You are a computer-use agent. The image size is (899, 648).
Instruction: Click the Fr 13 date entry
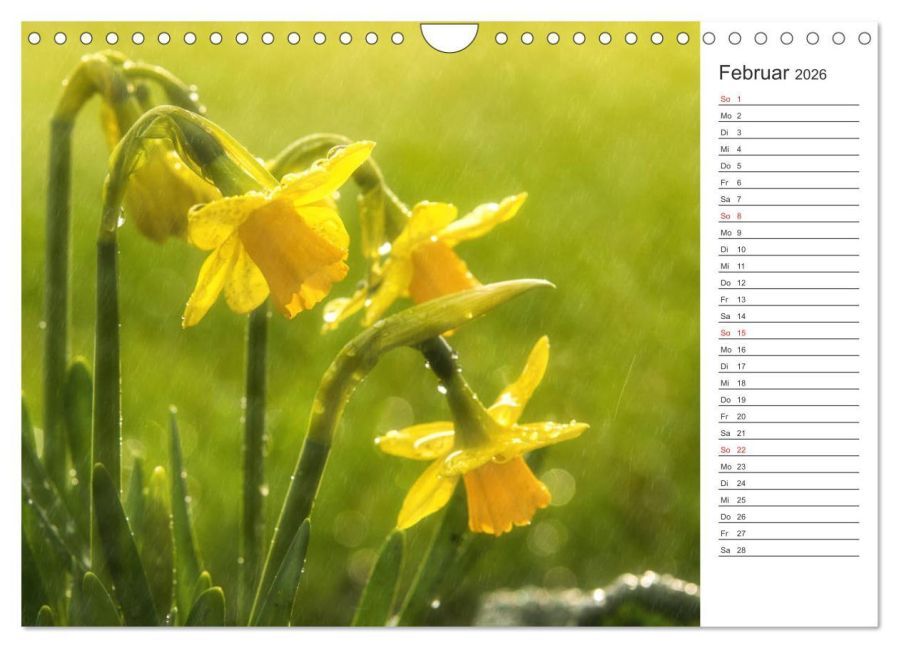coord(788,300)
